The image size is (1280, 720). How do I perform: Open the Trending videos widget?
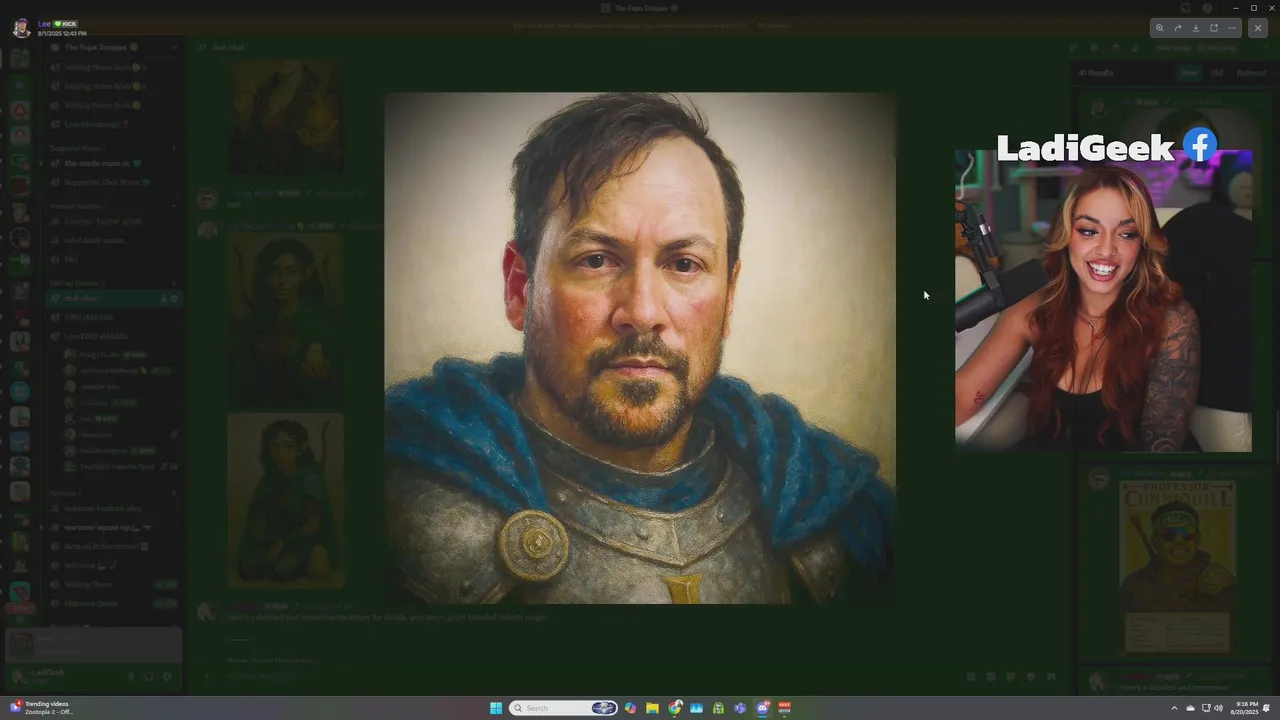[42, 708]
